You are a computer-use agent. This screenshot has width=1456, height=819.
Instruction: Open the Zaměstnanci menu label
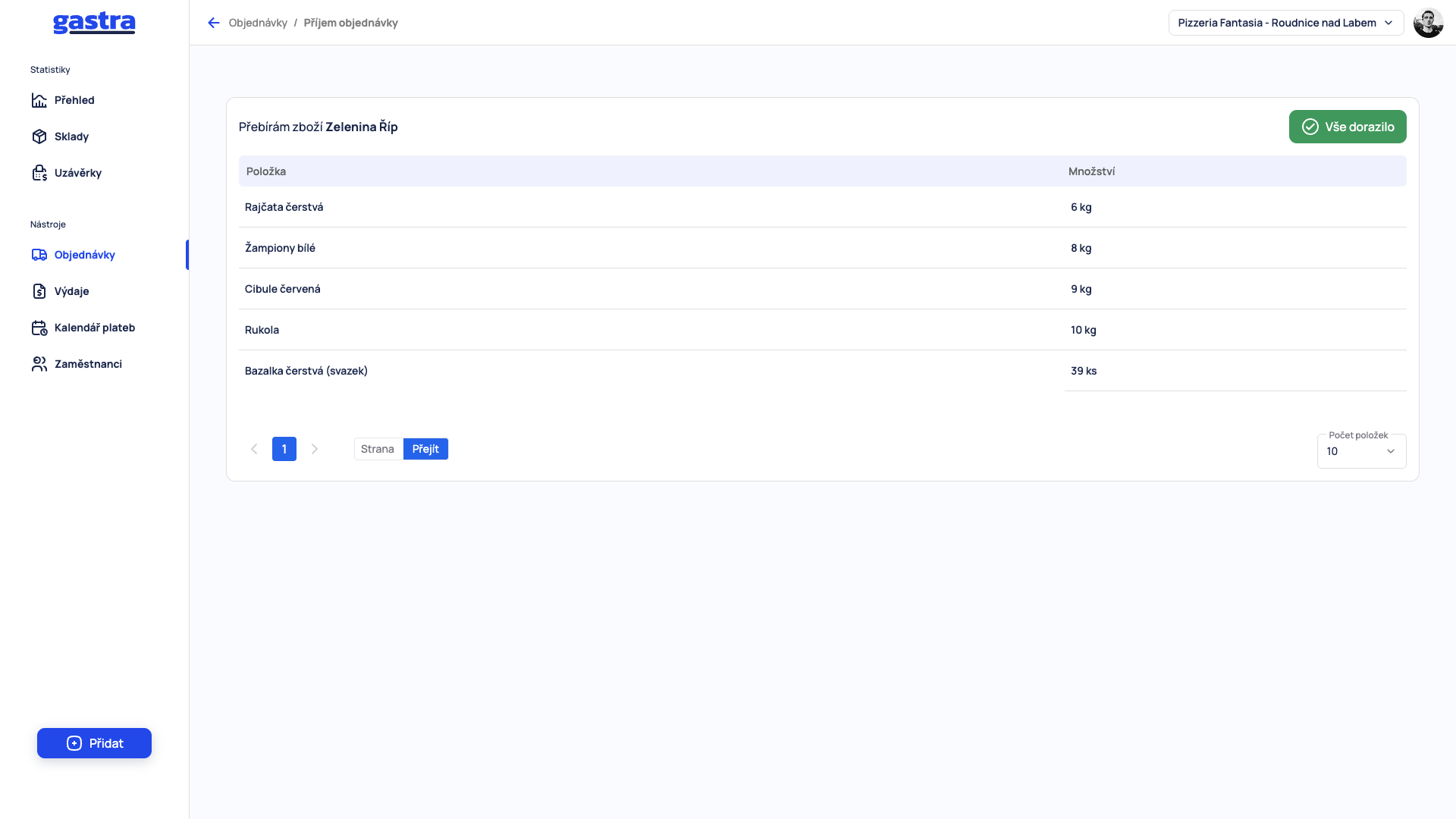[88, 364]
